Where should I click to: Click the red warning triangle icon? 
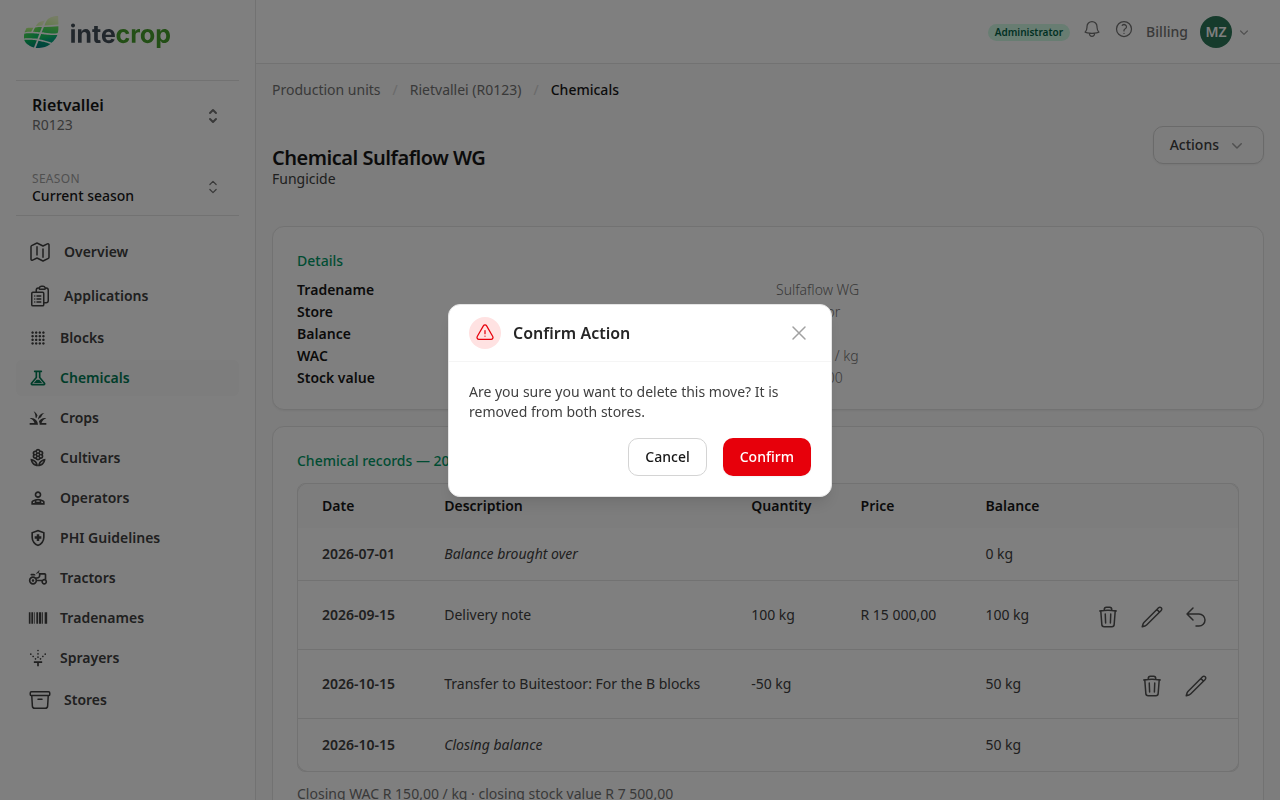(x=485, y=333)
